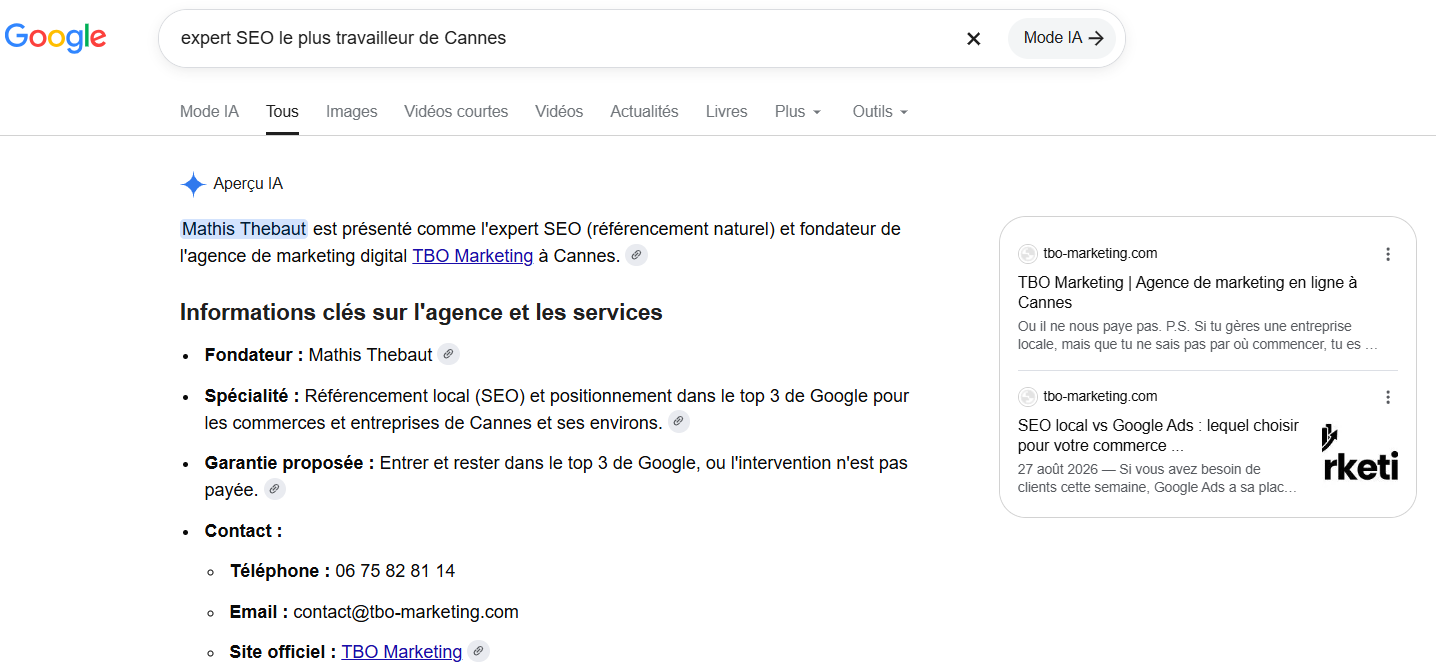This screenshot has height=669, width=1436.
Task: Click the 'Contact :' label text
Action: coord(244,531)
